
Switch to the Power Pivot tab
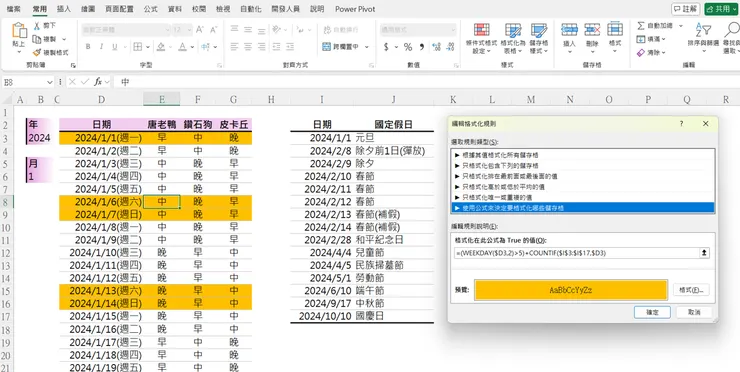355,9
